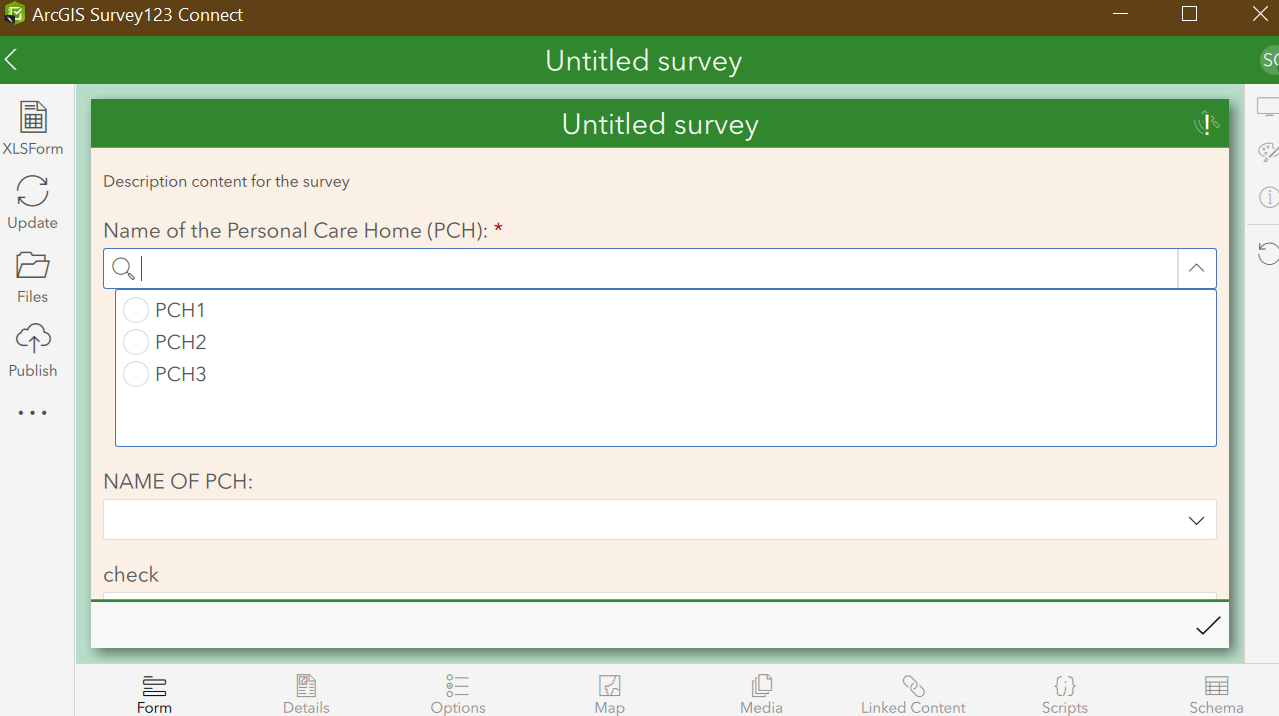1279x716 pixels.
Task: Open the Scripts tab
Action: tap(1064, 693)
